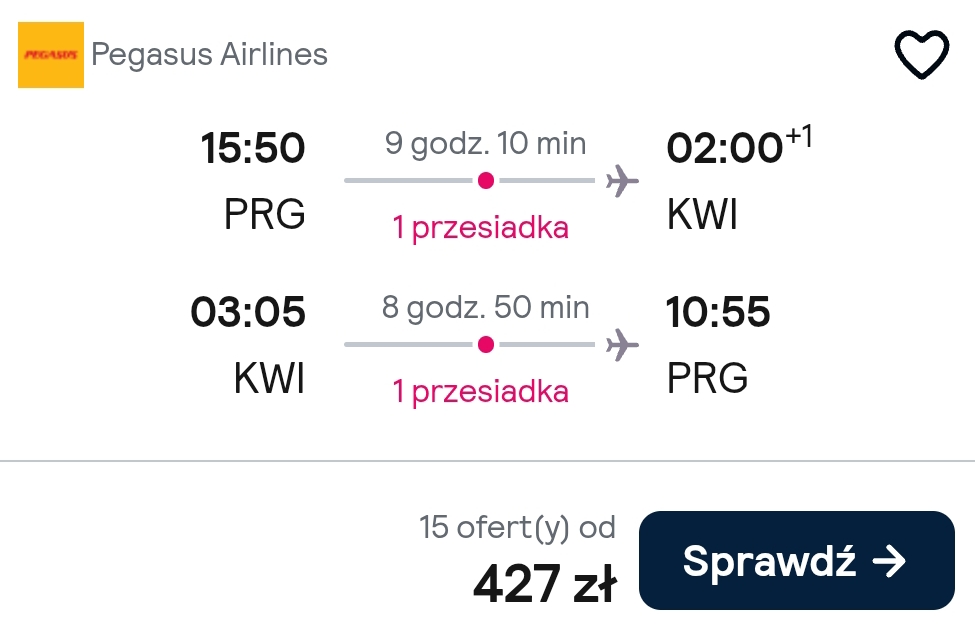This screenshot has height=629, width=975.
Task: Click the outbound stopover pink dot
Action: 486,181
